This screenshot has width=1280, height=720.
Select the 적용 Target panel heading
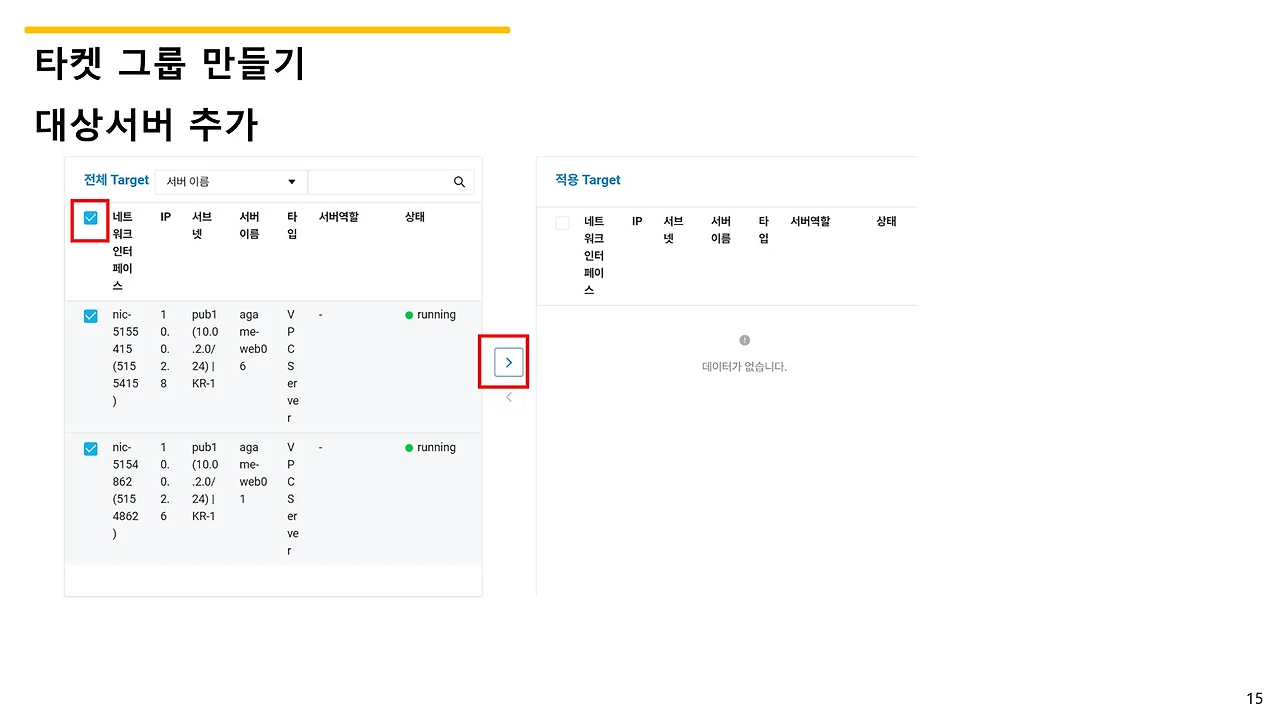pyautogui.click(x=587, y=180)
